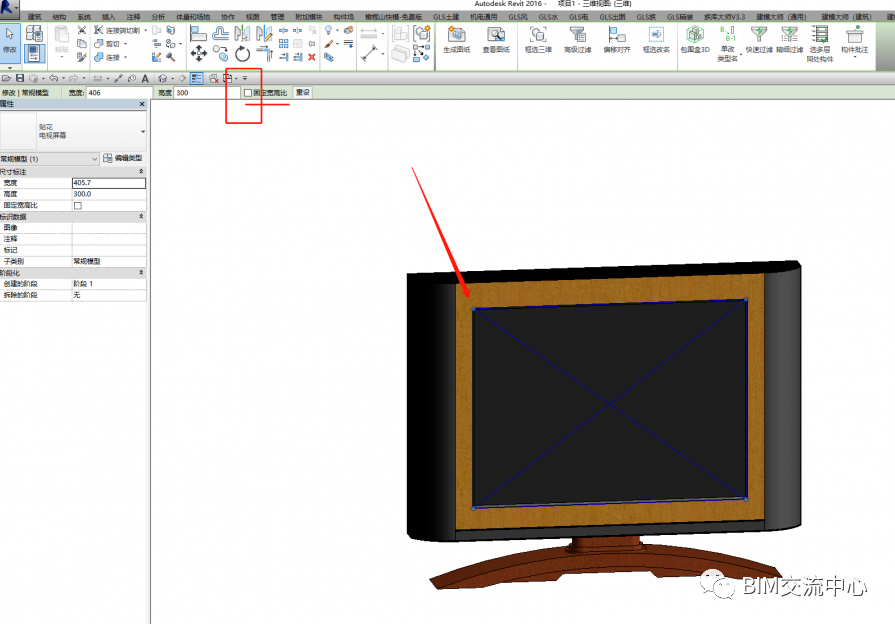Click the Align tool icon

198,34
